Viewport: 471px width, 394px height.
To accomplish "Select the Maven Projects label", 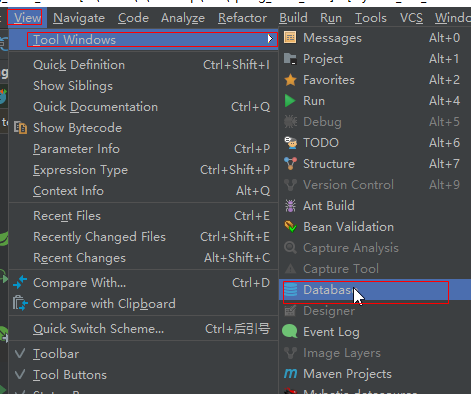I will (x=347, y=374).
